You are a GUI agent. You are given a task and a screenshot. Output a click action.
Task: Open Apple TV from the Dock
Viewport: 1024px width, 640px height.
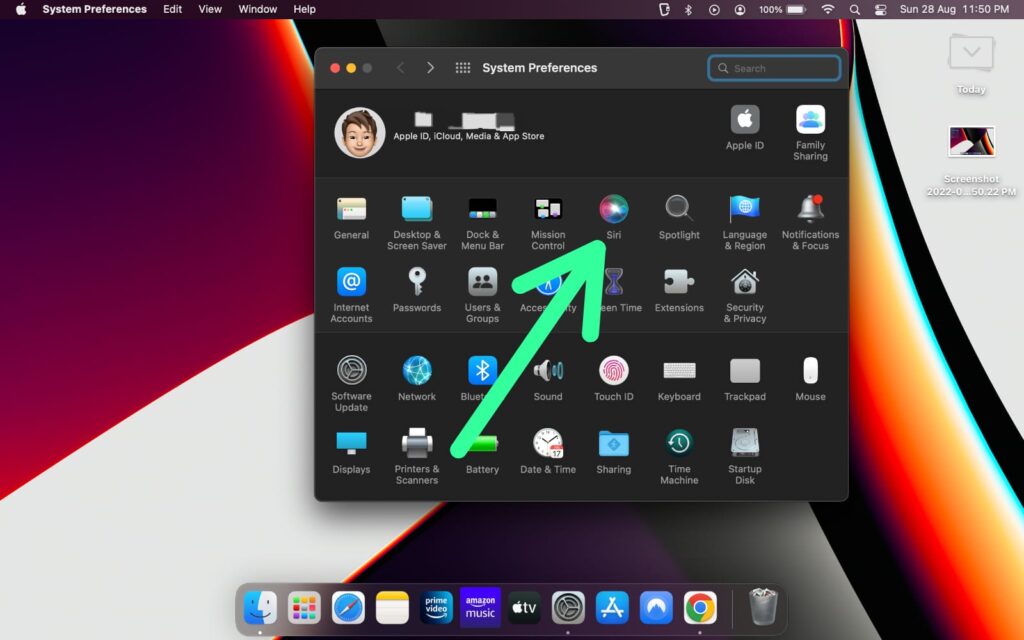point(524,608)
